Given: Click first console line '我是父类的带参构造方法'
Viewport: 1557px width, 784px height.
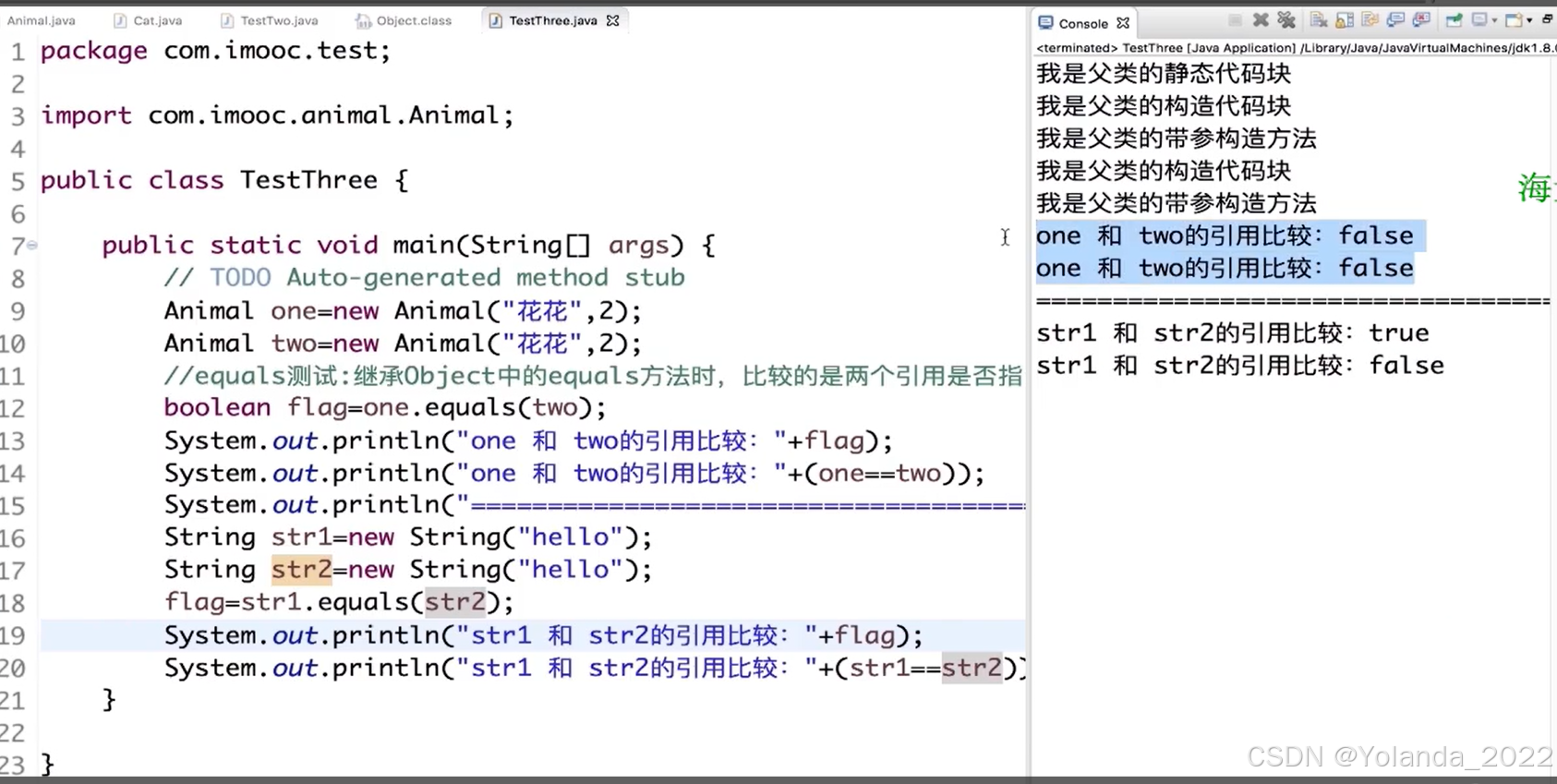Looking at the screenshot, I should [x=1177, y=139].
